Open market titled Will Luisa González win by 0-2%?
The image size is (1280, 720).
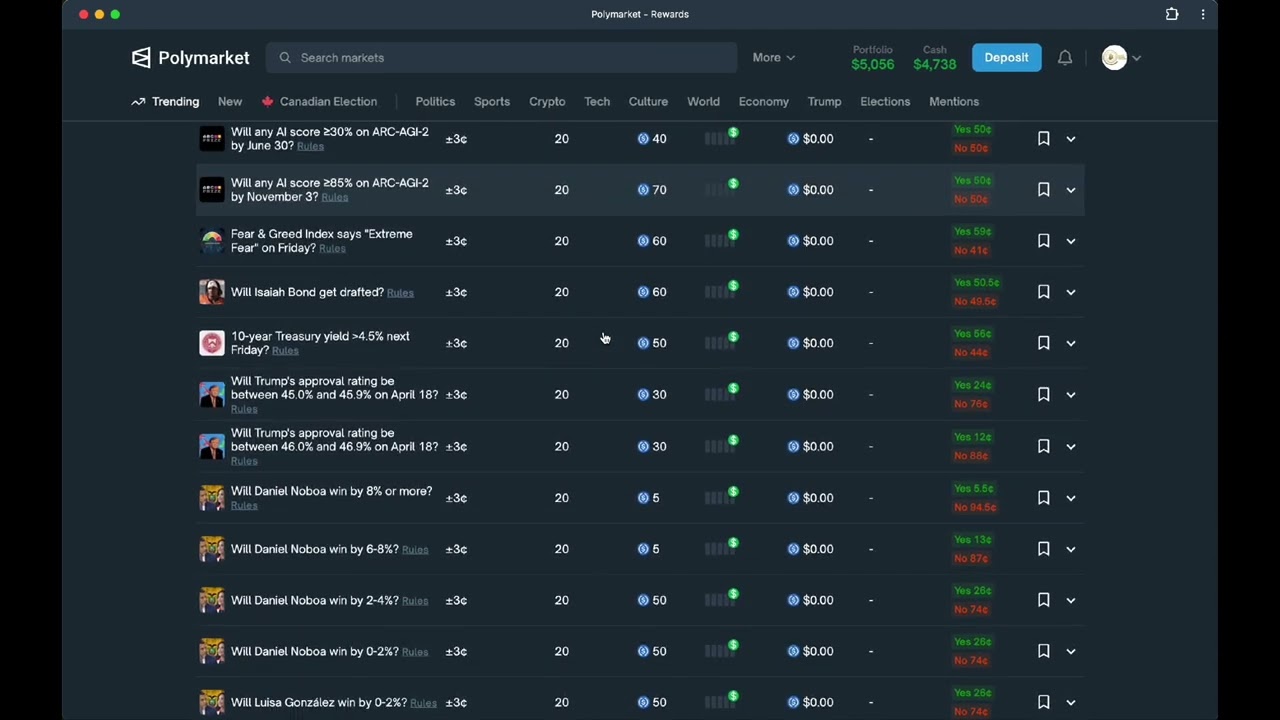point(319,702)
